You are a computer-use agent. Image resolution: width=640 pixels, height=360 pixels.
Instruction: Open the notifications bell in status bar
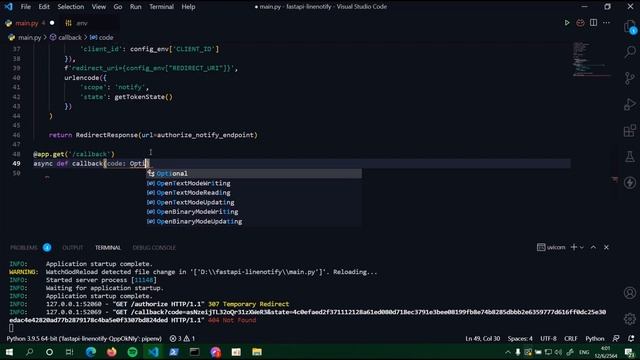(x=631, y=338)
